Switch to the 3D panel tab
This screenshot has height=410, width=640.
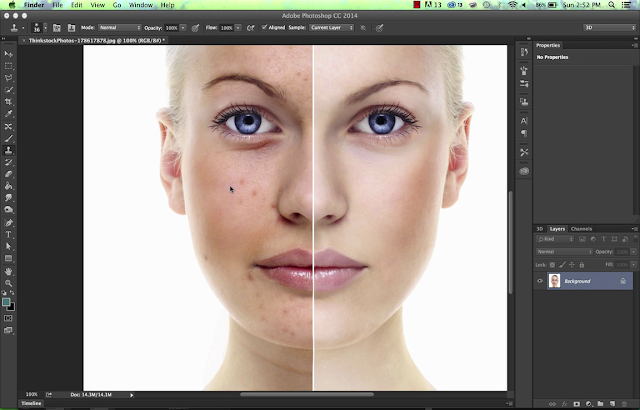[540, 229]
